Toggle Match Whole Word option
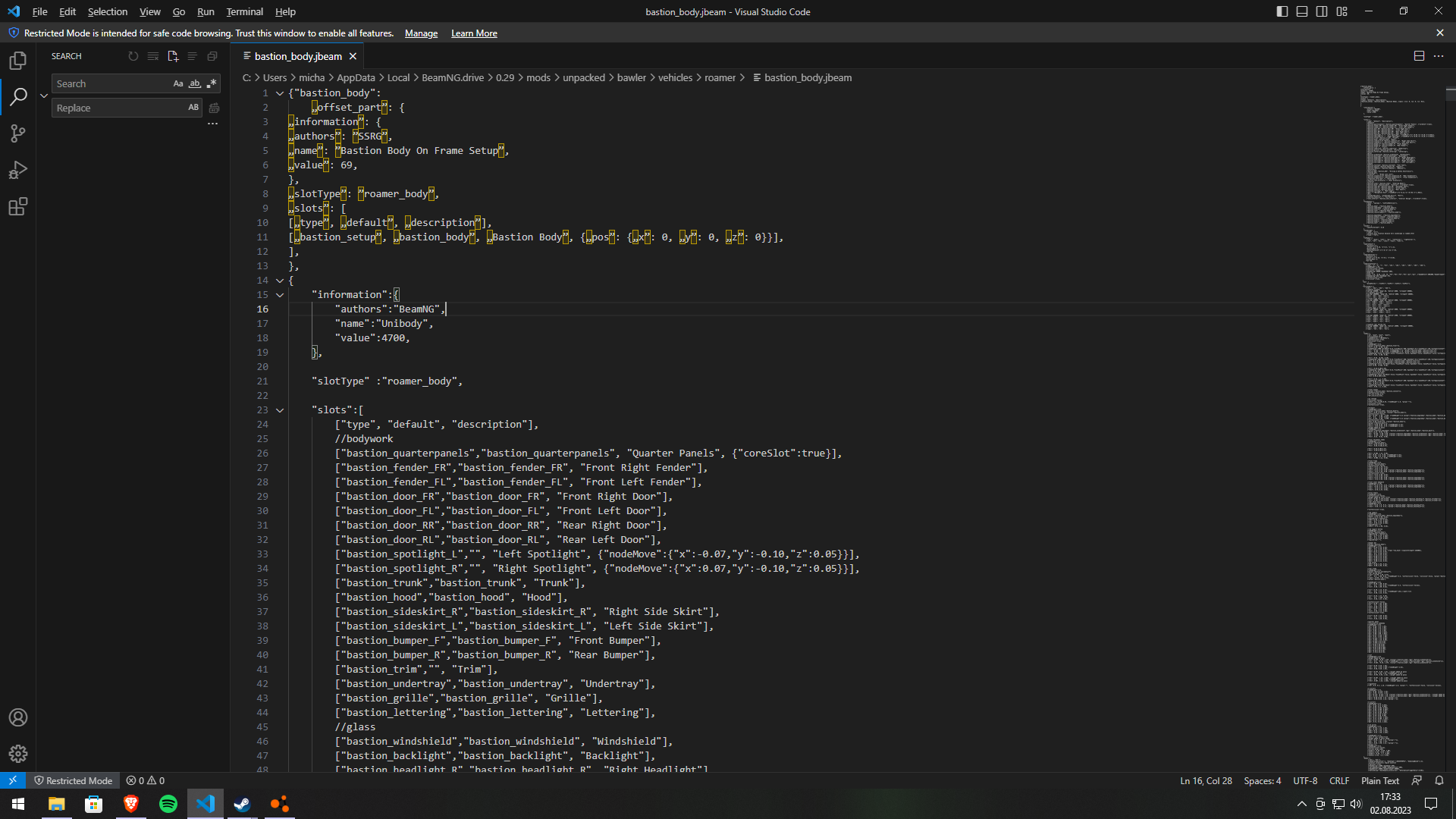The image size is (1456, 819). 195,83
